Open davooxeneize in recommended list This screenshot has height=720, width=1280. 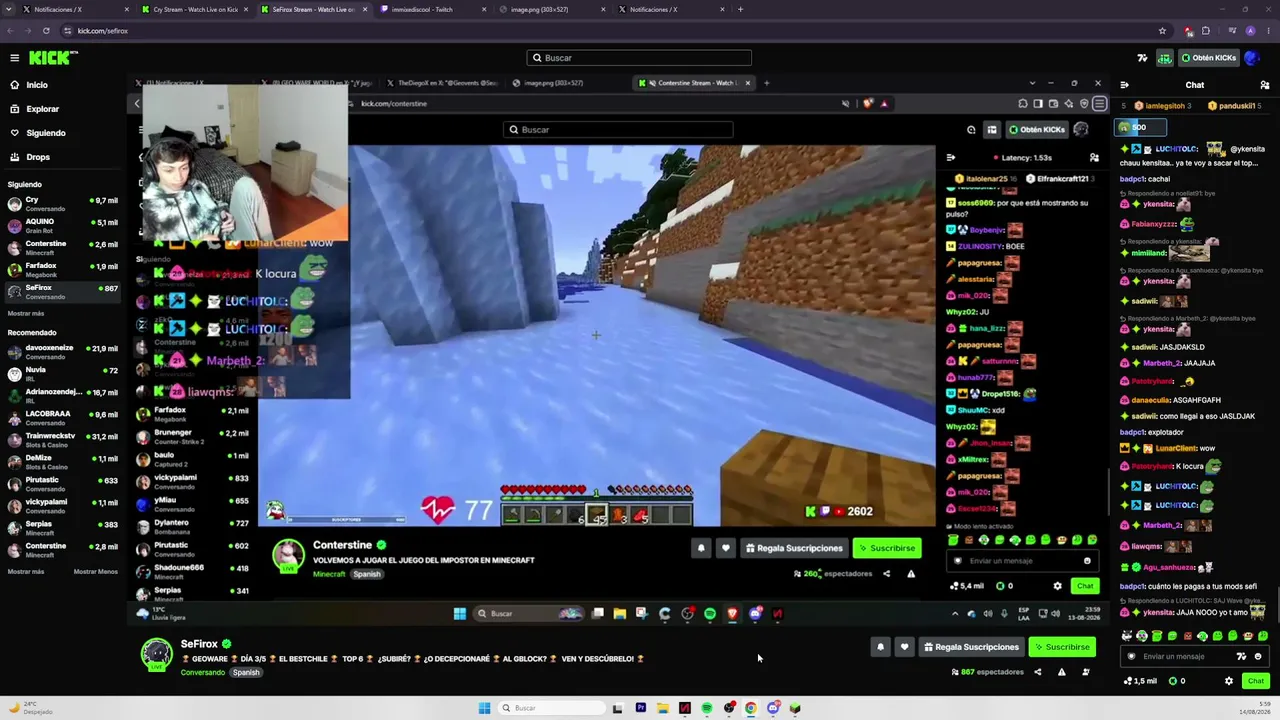62,352
